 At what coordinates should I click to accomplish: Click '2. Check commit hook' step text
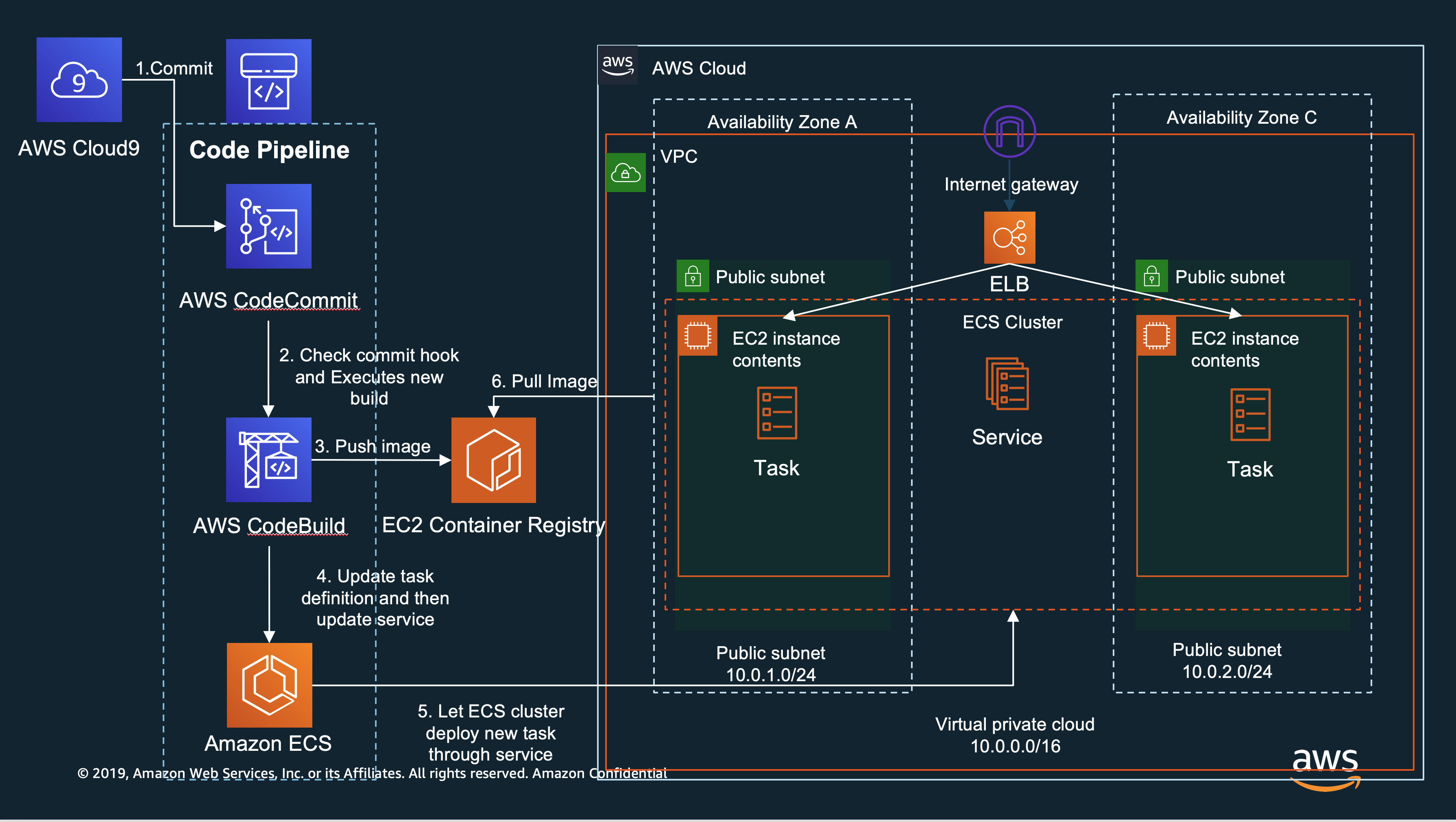tap(369, 377)
